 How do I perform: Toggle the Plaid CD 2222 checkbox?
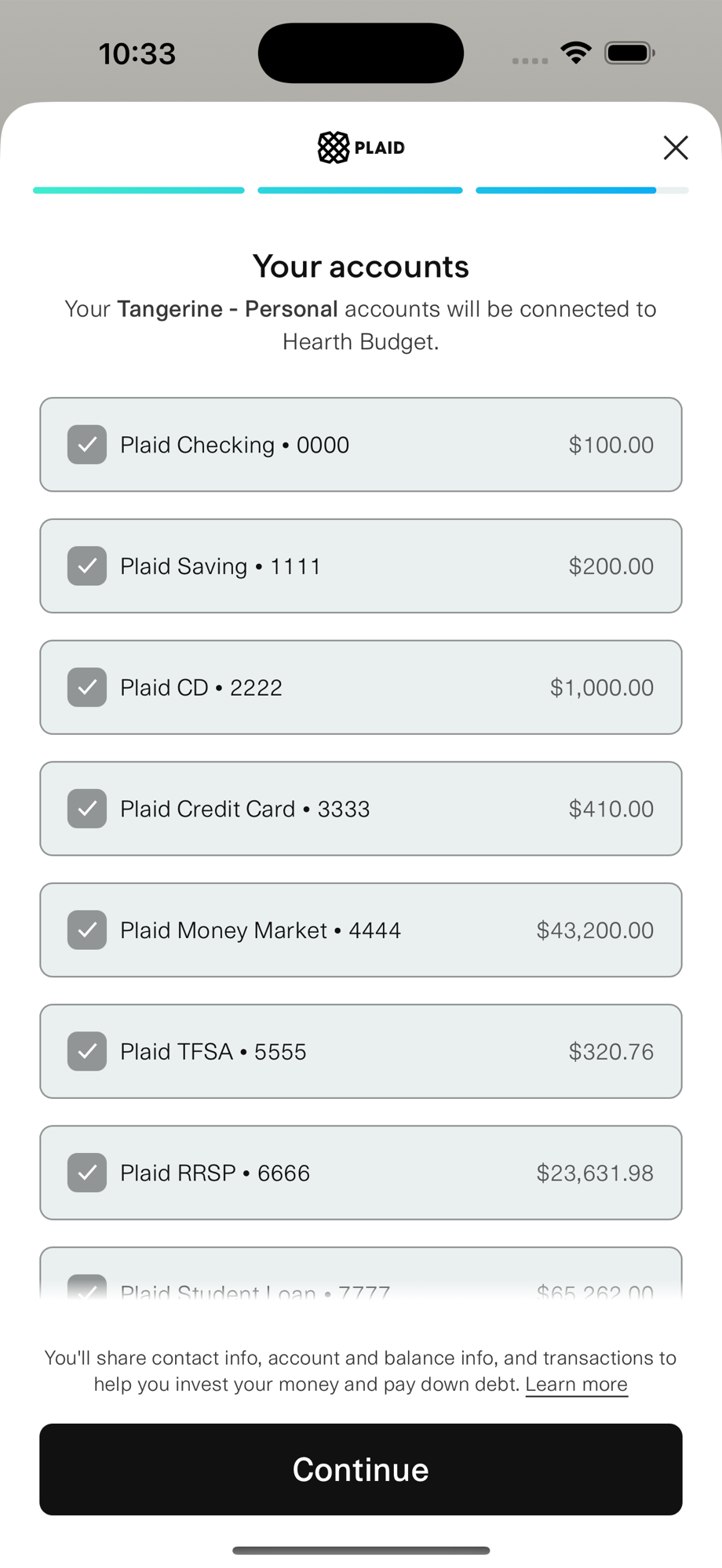tap(87, 687)
